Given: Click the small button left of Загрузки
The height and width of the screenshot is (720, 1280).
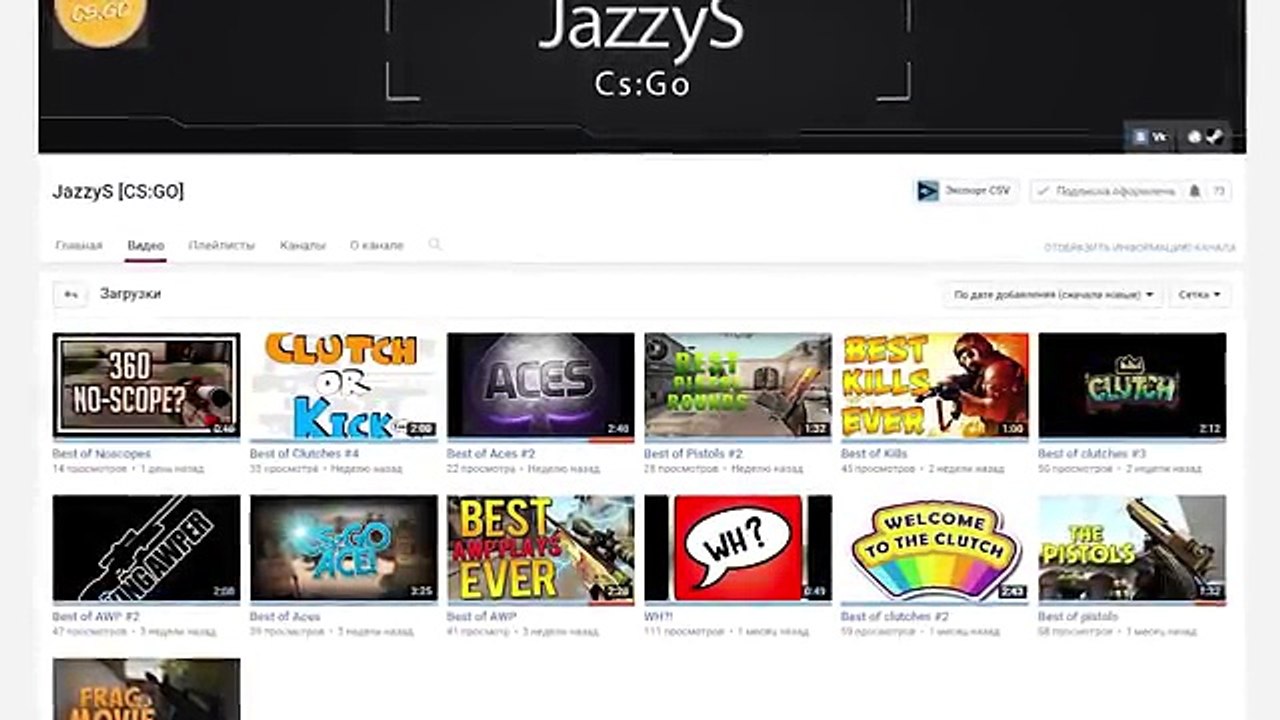Looking at the screenshot, I should click(x=70, y=294).
